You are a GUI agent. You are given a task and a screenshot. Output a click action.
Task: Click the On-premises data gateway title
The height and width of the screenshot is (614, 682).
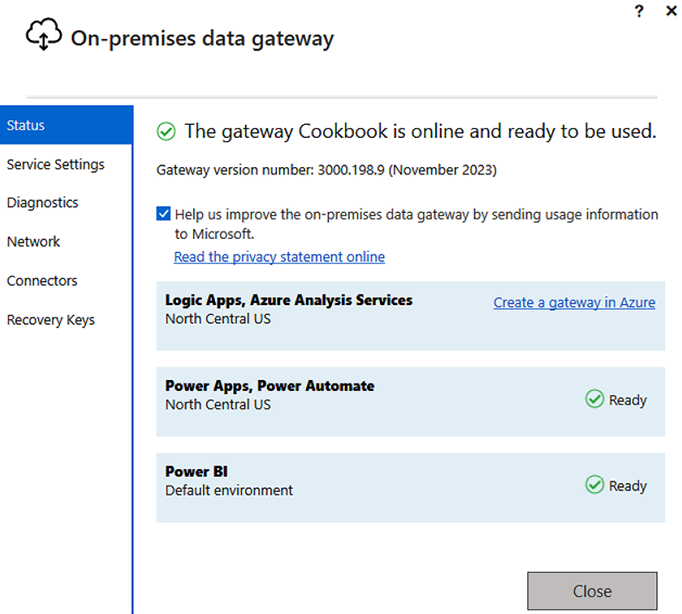click(202, 39)
